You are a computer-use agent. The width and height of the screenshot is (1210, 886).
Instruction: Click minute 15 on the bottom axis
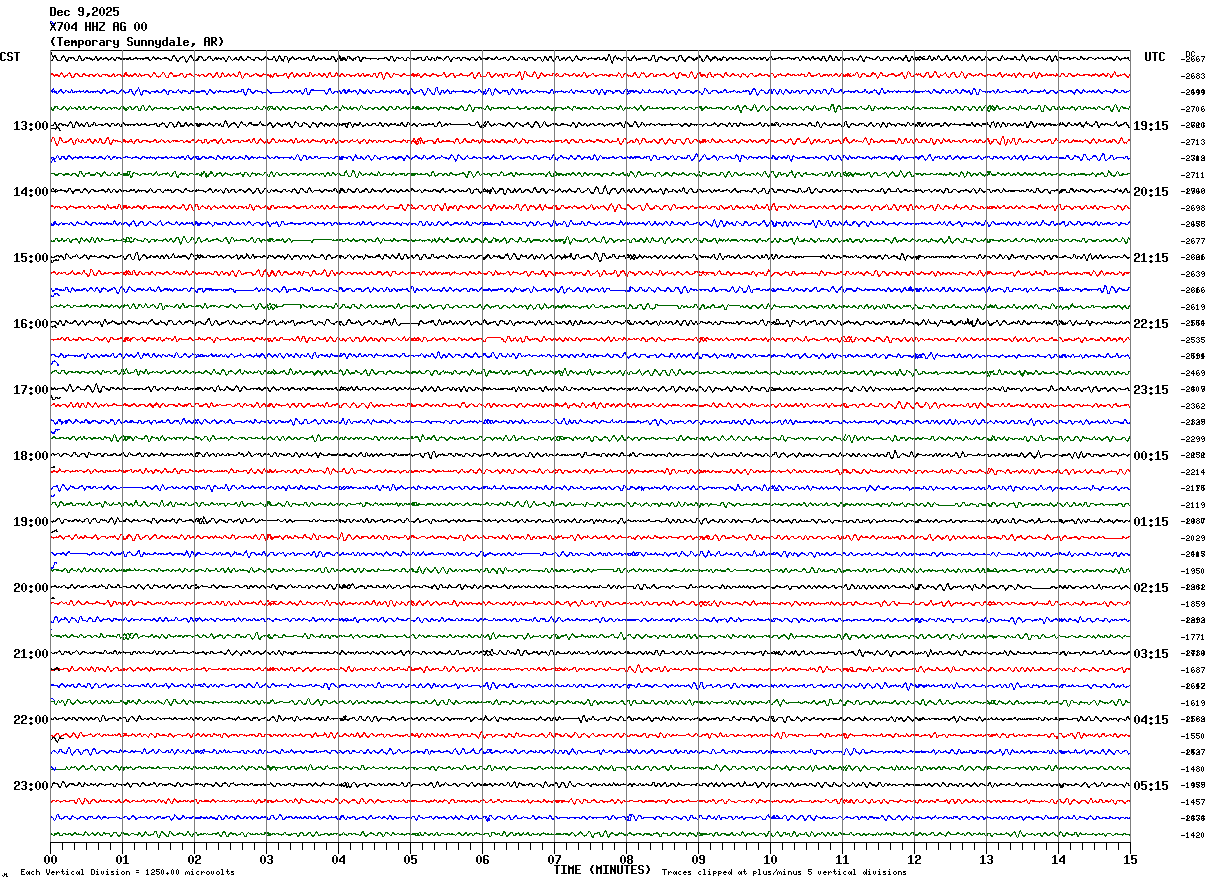(x=1130, y=859)
